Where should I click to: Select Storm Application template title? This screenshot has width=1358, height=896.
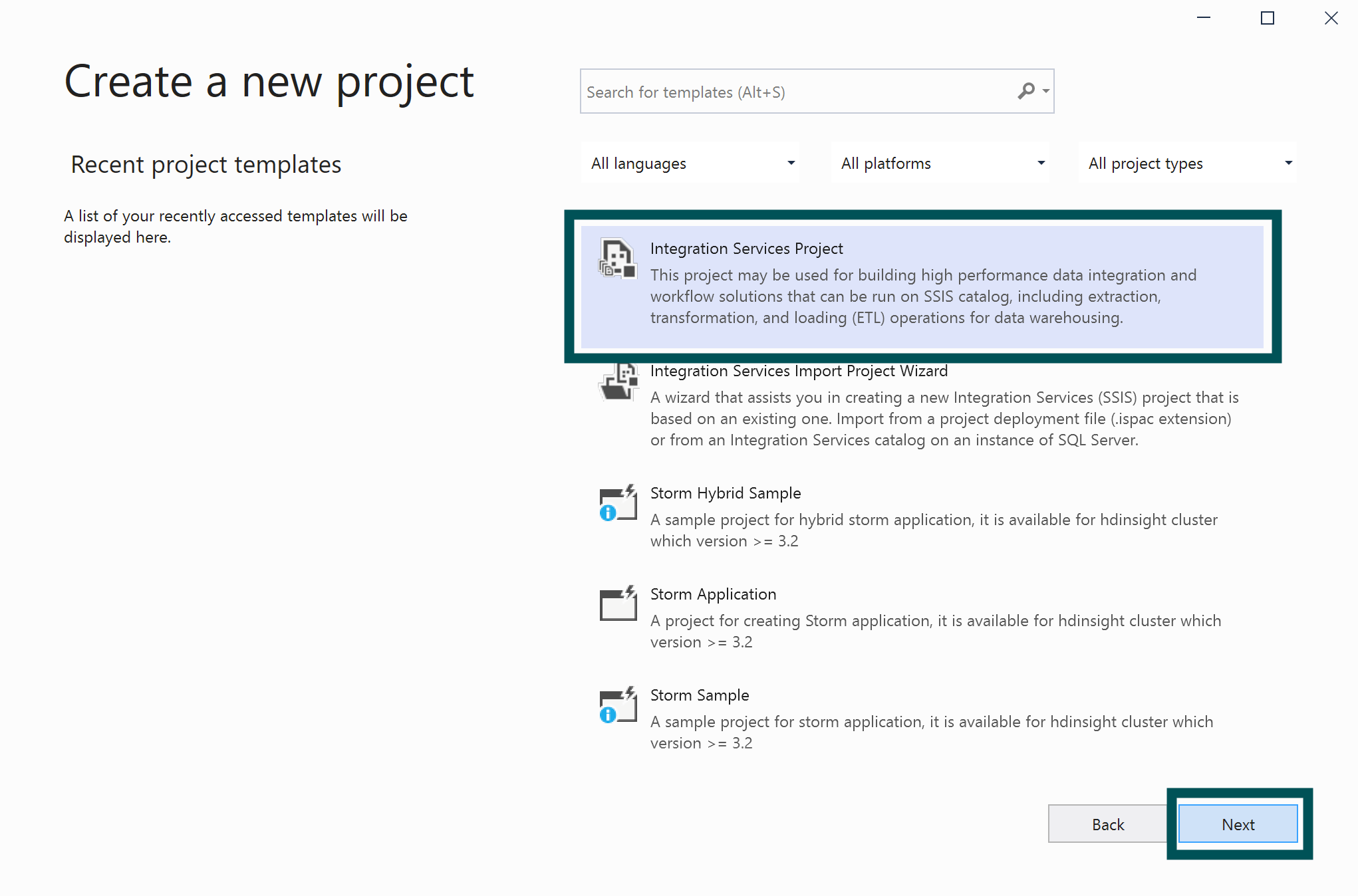click(x=713, y=594)
